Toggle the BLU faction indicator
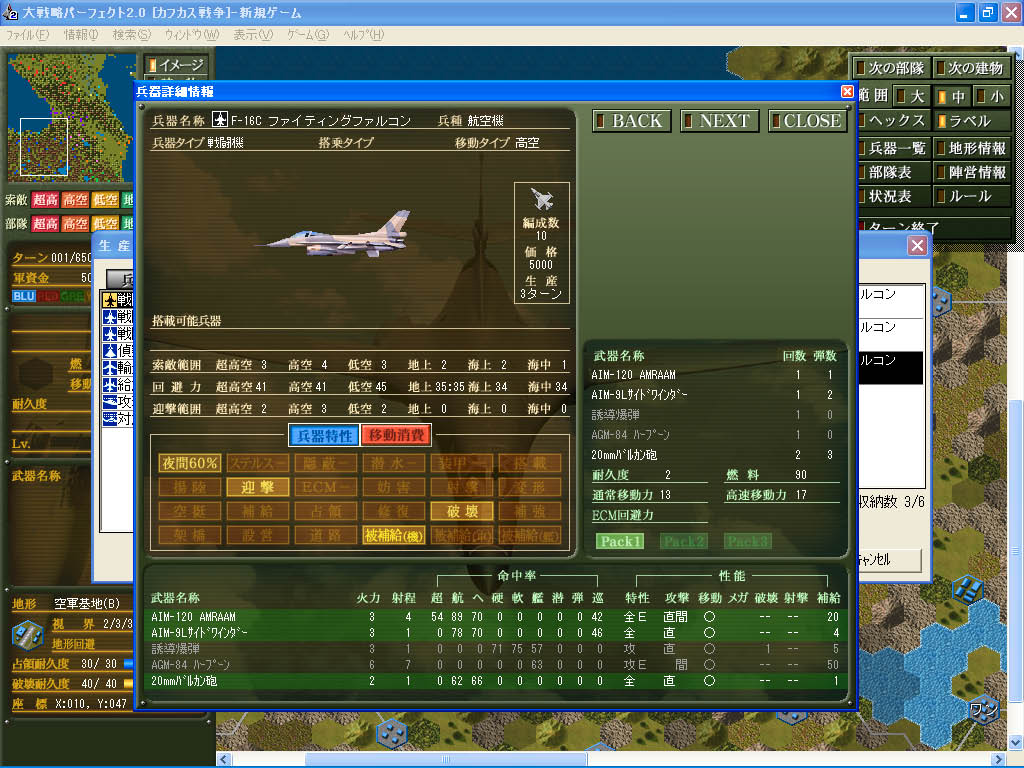The height and width of the screenshot is (768, 1024). click(x=24, y=296)
